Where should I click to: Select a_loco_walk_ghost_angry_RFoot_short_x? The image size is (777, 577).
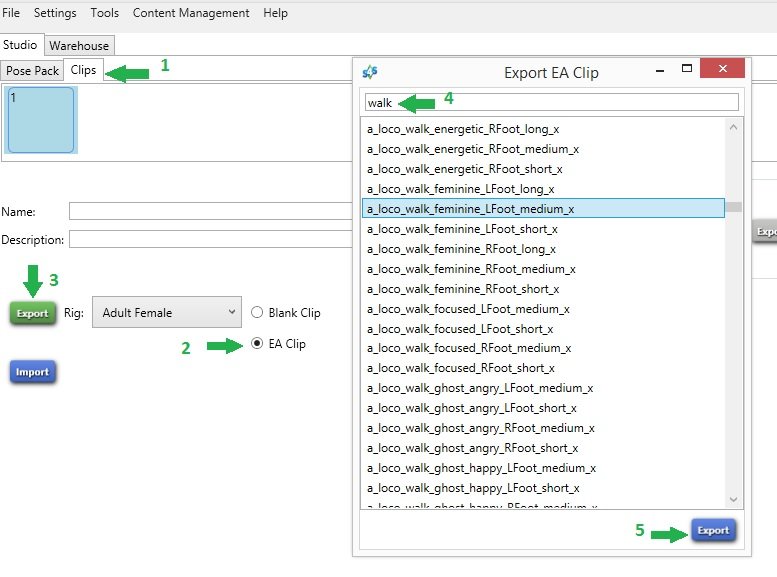[x=543, y=448]
